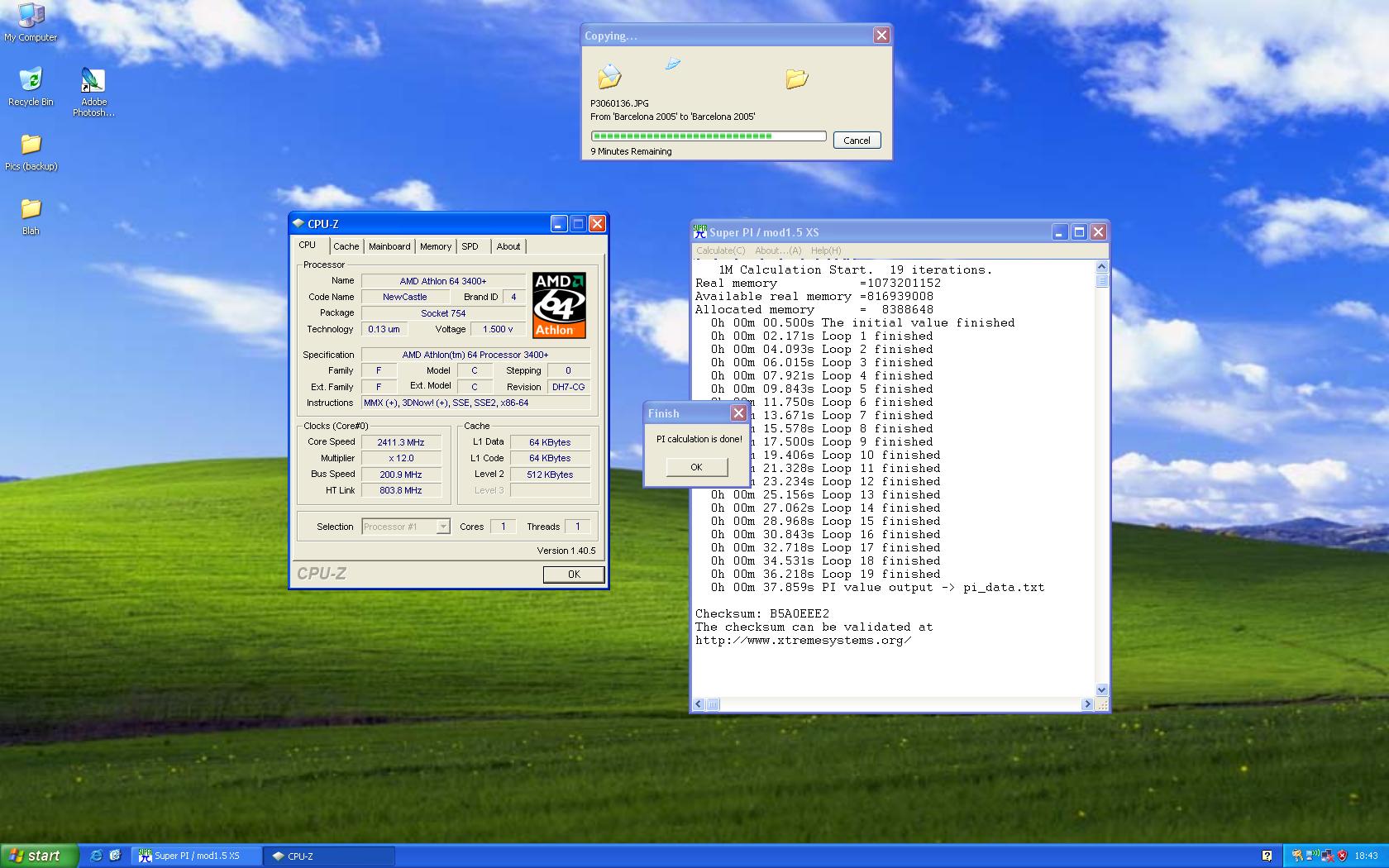Image resolution: width=1389 pixels, height=868 pixels.
Task: Switch to the About tab in CPU-Z
Action: click(x=508, y=246)
